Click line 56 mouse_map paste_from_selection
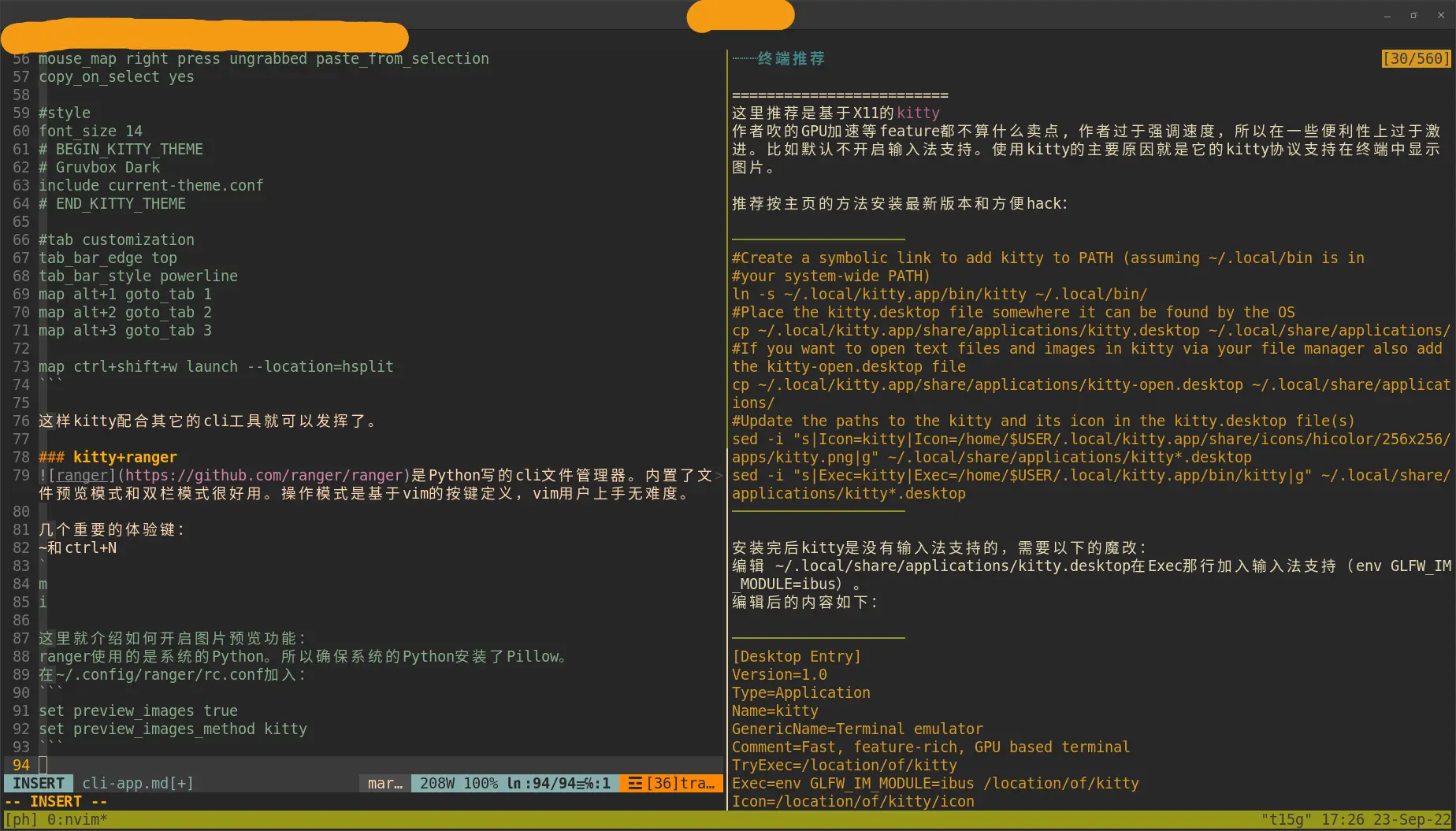Screen dimensions: 1456x831 click(x=264, y=58)
